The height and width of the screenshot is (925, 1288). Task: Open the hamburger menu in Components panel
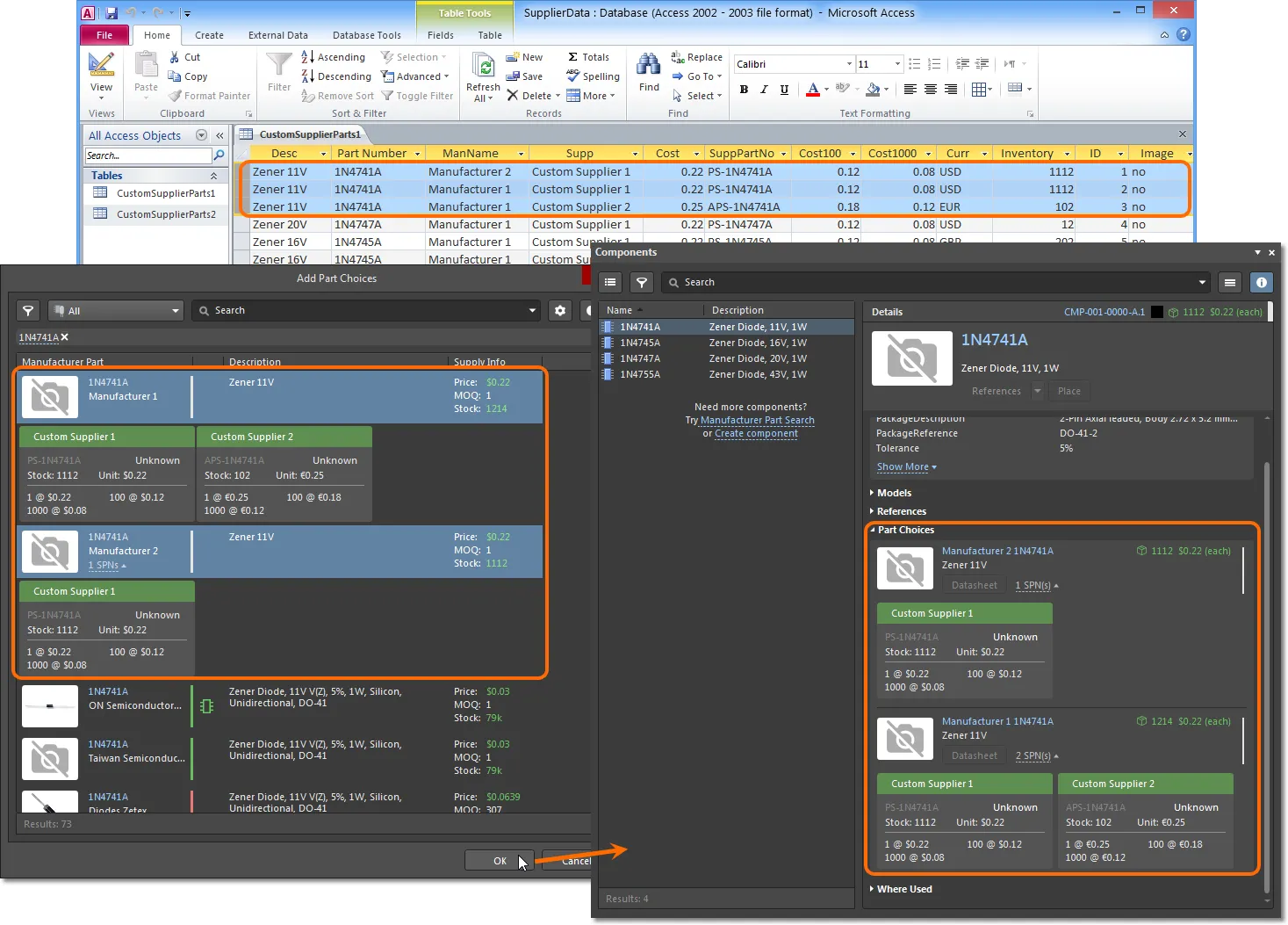click(1230, 282)
